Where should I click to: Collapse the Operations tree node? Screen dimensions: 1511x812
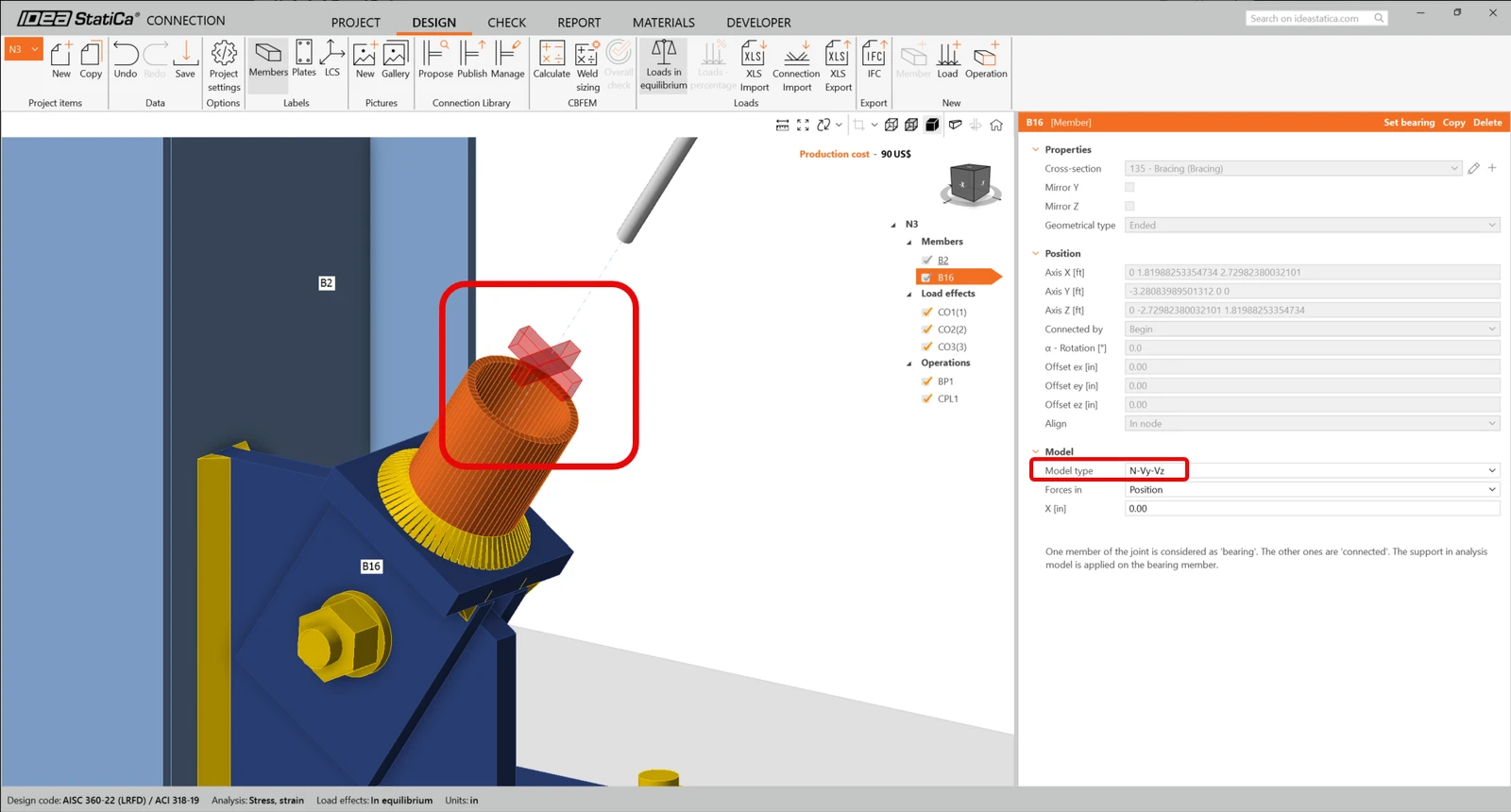click(909, 364)
